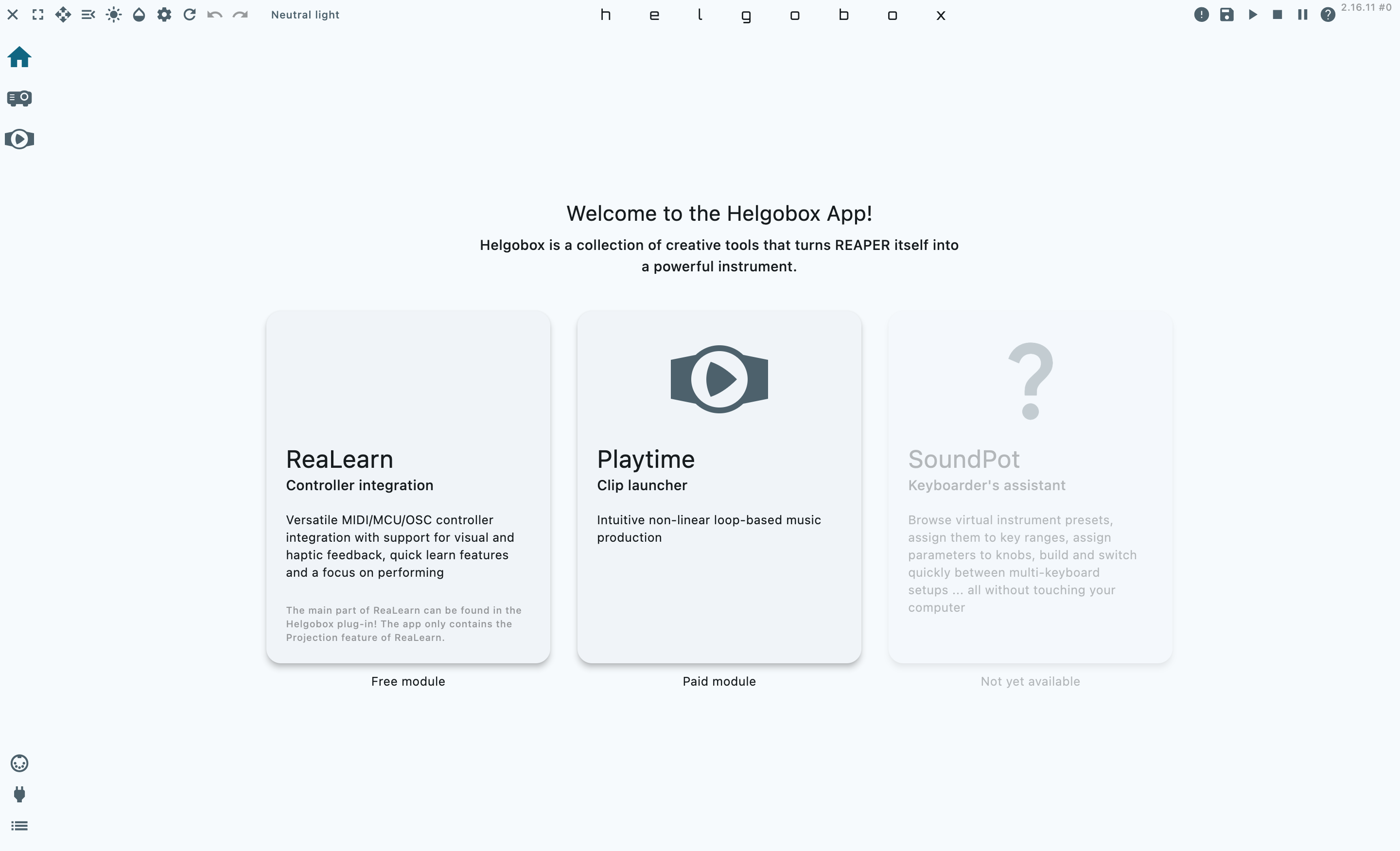This screenshot has height=851, width=1400.
Task: Click the Free module label
Action: tap(408, 681)
